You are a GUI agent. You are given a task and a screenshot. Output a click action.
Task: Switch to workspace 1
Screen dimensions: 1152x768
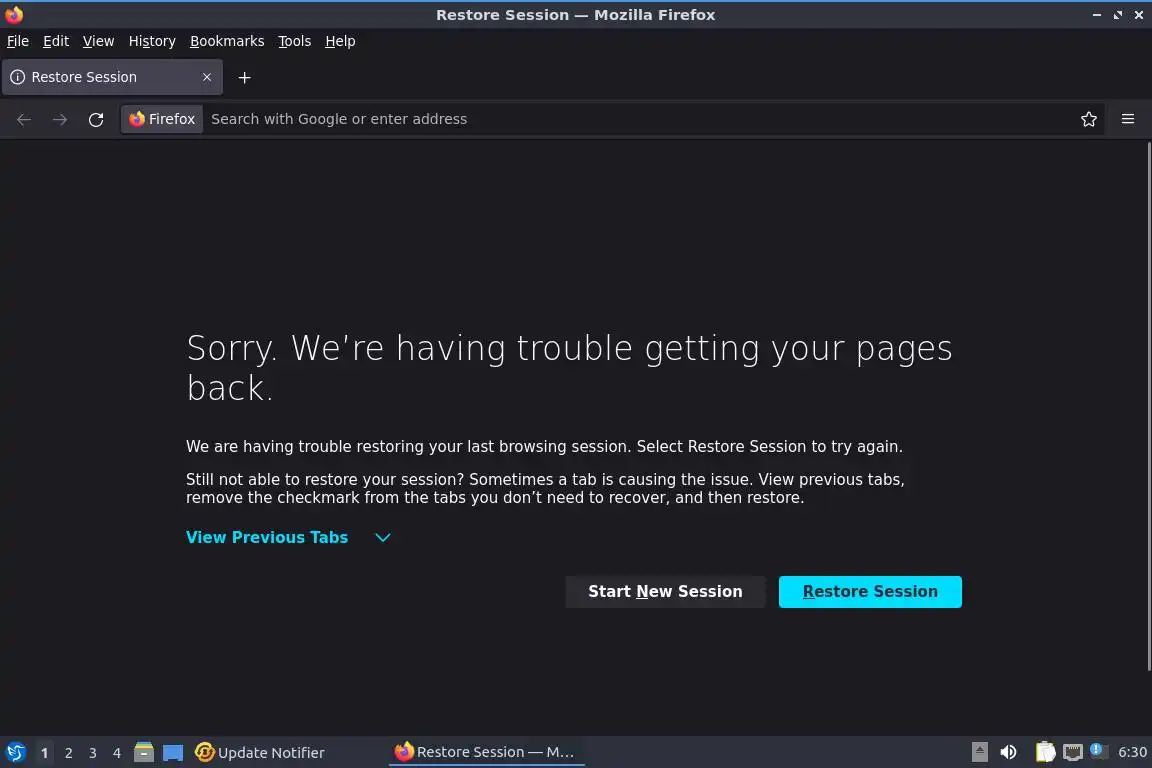click(x=44, y=753)
